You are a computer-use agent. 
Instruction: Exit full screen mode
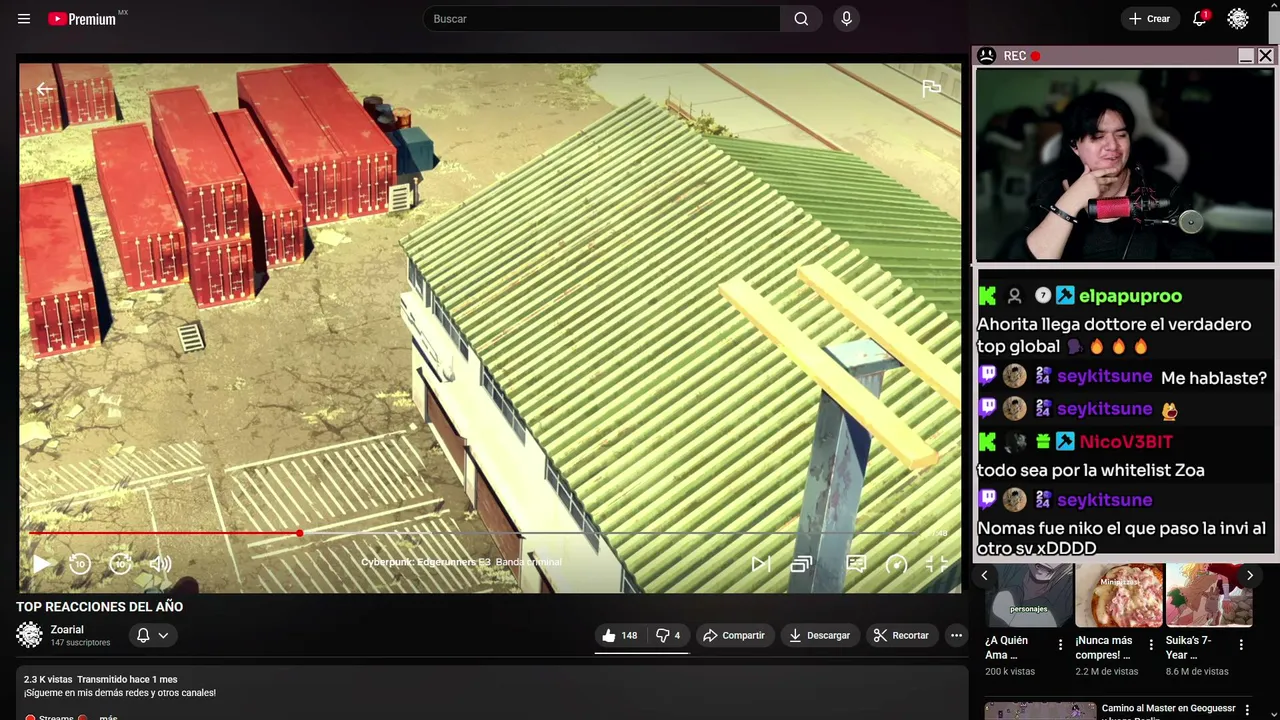(936, 564)
